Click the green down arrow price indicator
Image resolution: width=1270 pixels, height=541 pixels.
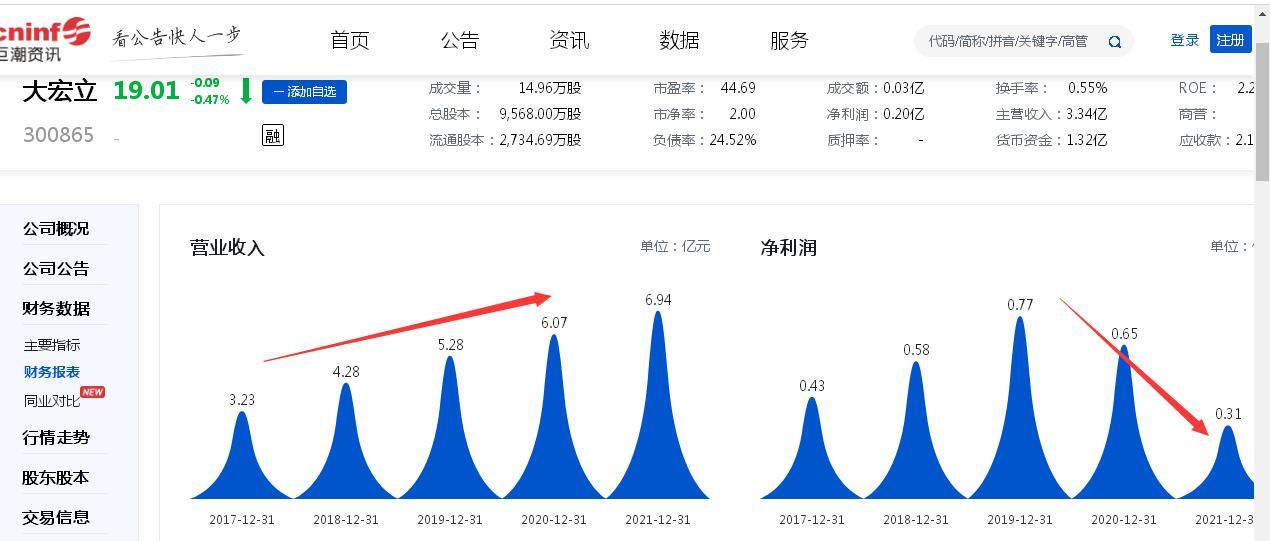pyautogui.click(x=245, y=91)
